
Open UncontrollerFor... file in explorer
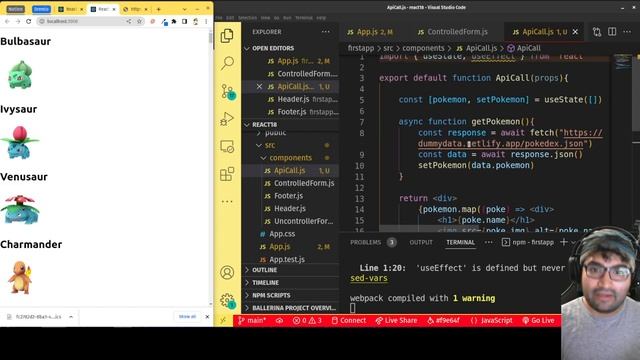coord(303,221)
